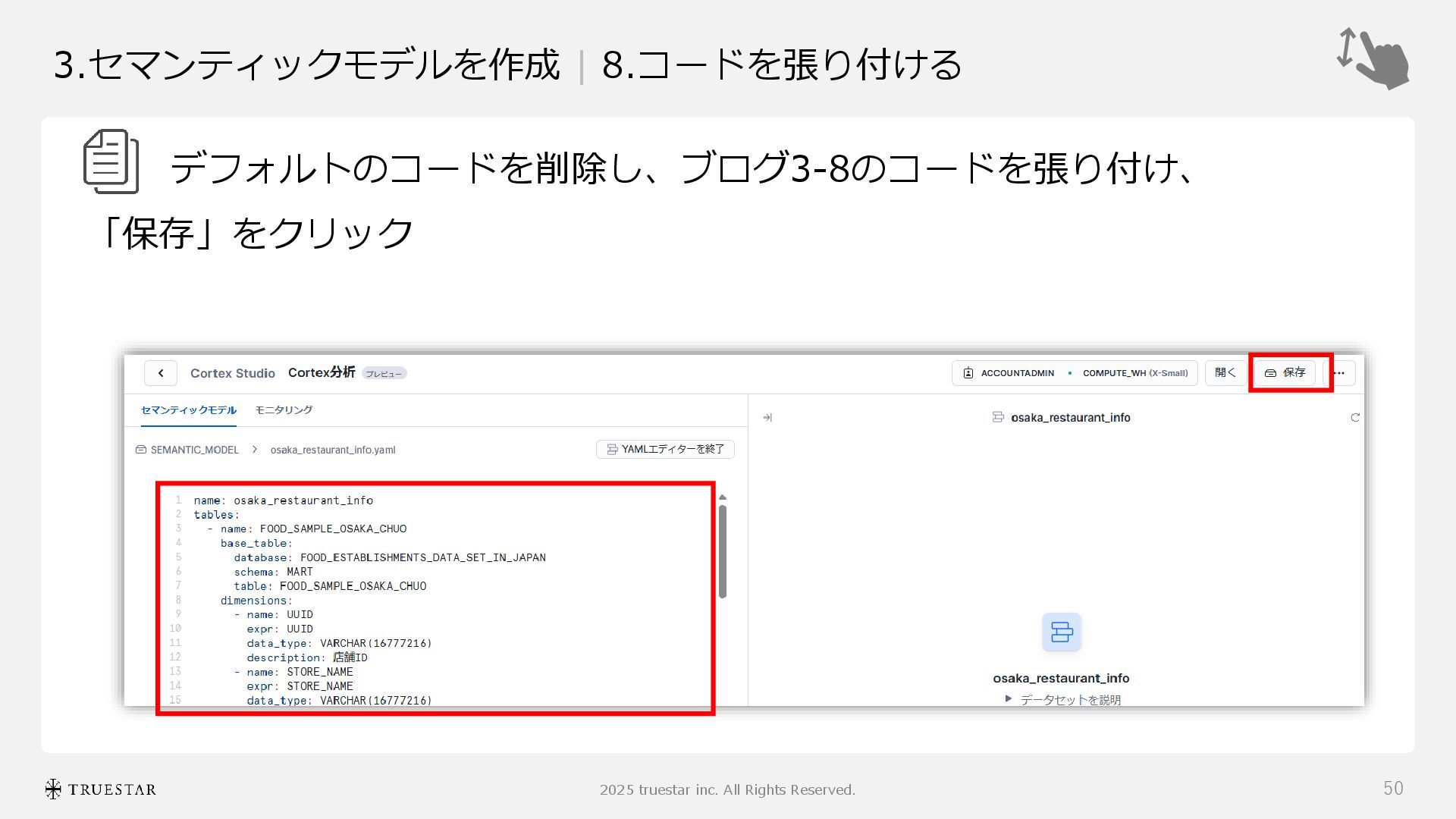This screenshot has height=819, width=1456.
Task: Click the 'description: 店舗ID' line
Action: click(x=307, y=657)
